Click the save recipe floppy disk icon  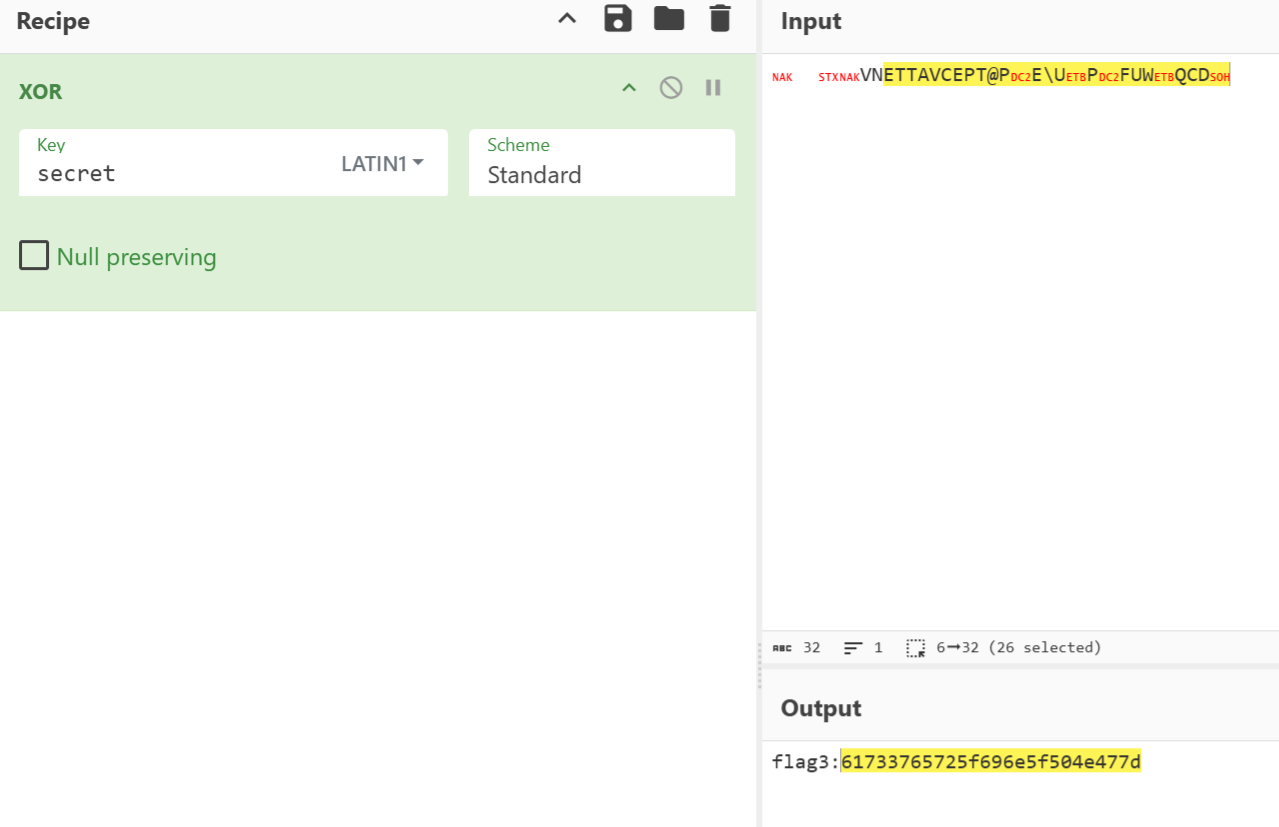point(618,19)
